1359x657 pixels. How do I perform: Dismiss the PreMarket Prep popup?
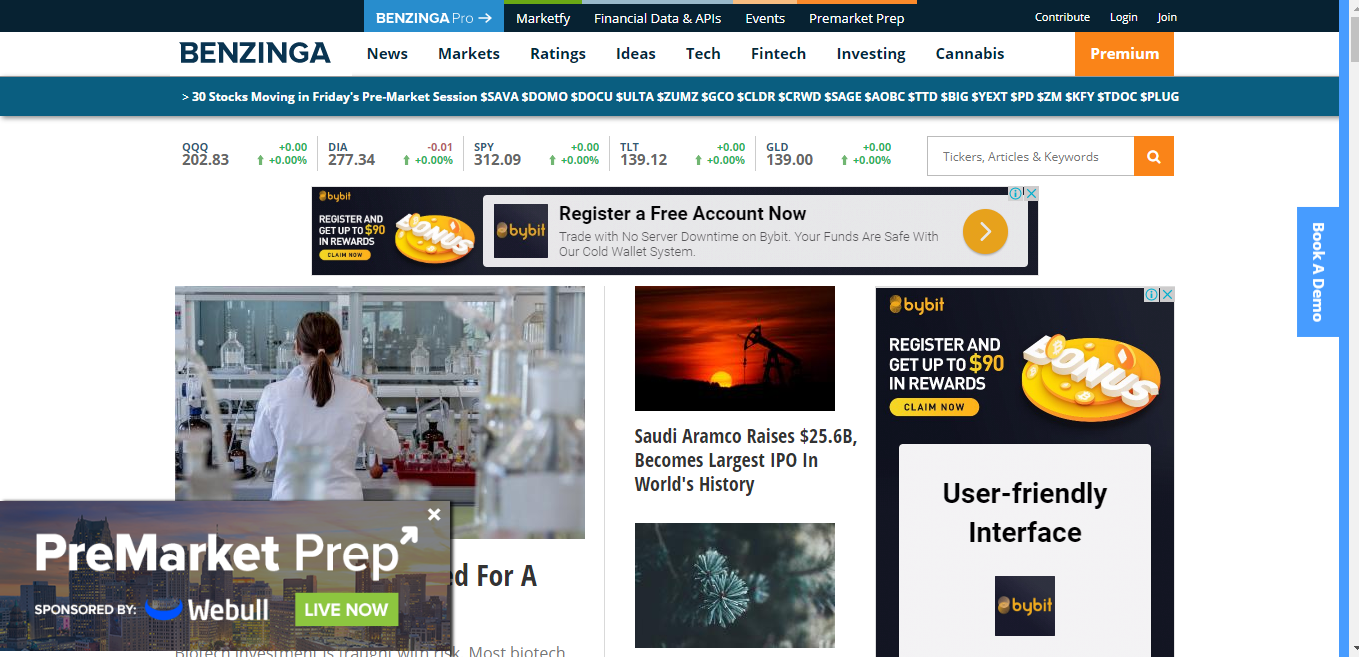pos(434,515)
